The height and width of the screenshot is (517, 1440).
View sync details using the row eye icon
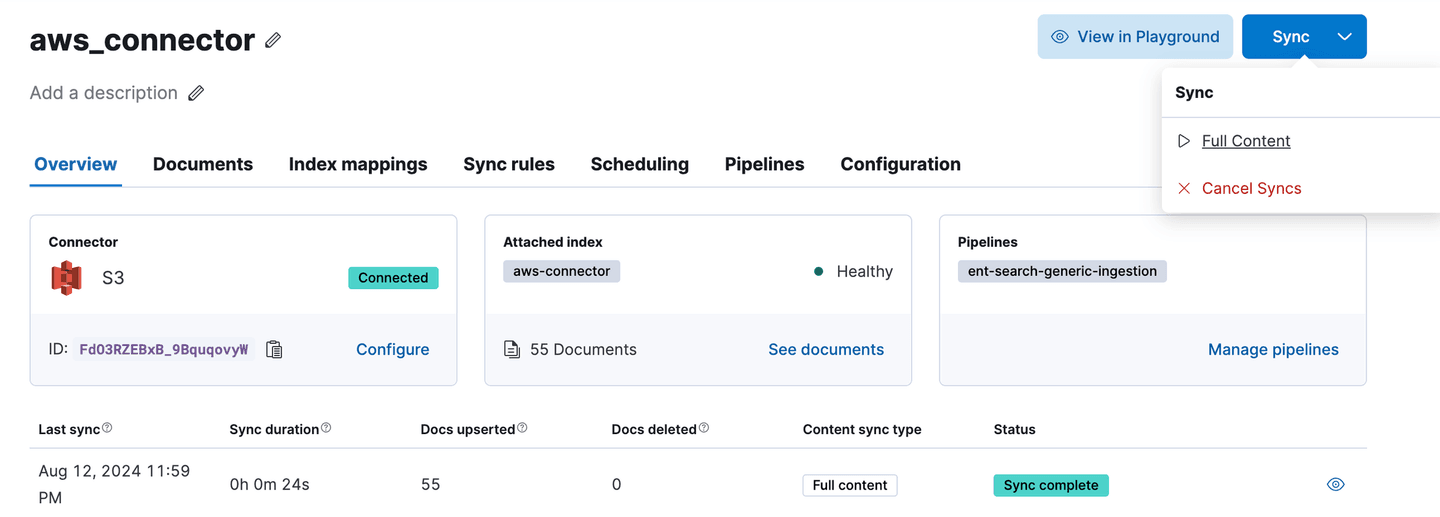point(1335,485)
